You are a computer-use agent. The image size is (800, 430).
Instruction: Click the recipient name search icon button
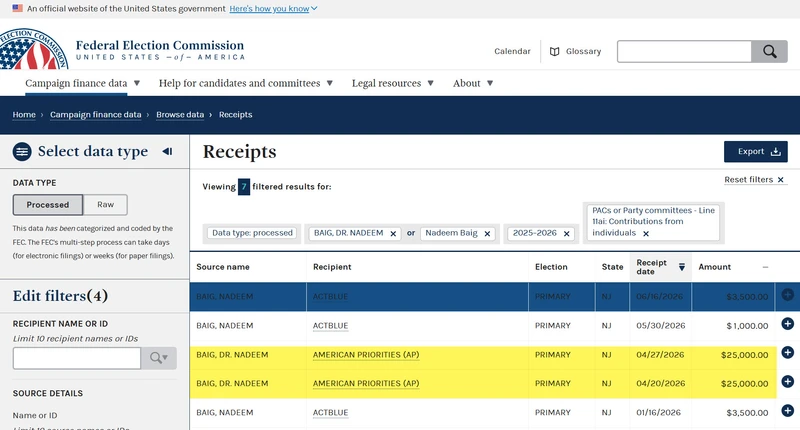click(x=159, y=358)
